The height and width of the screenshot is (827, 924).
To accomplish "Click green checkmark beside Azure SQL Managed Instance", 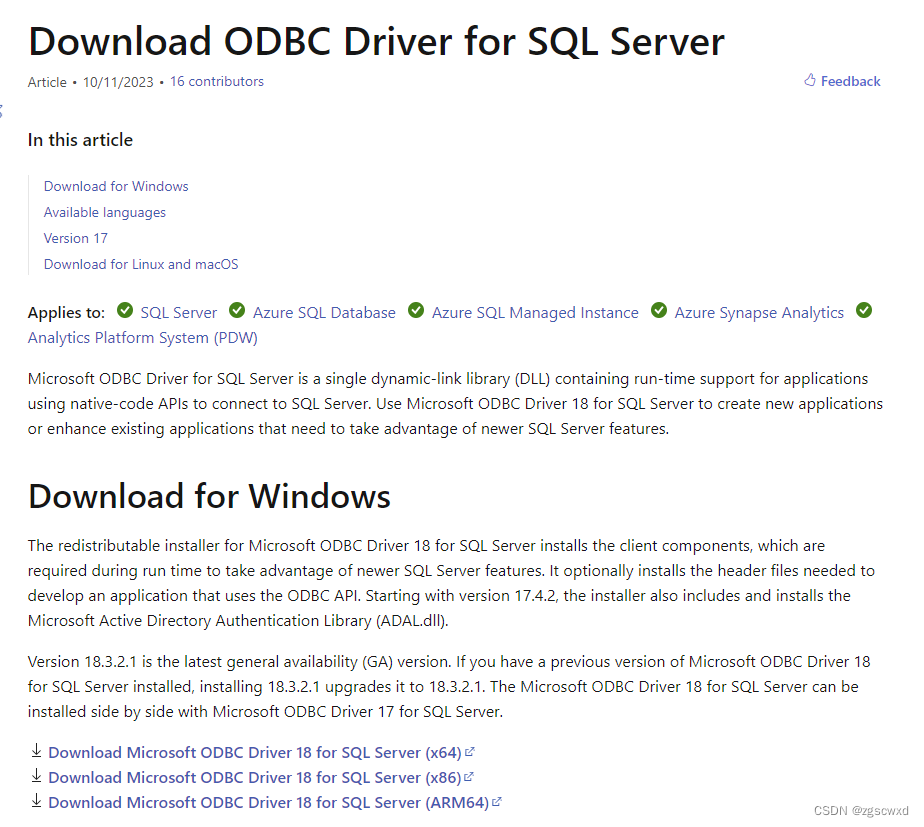I will pyautogui.click(x=416, y=310).
